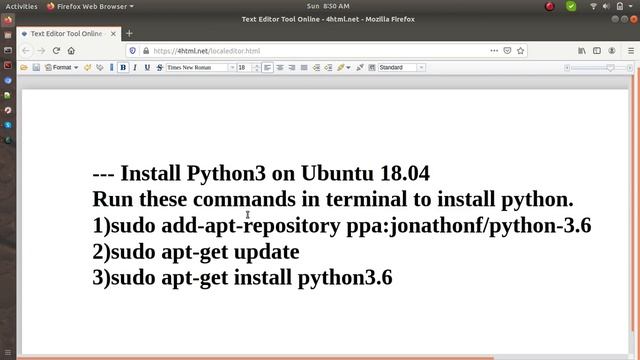
Task: Click the zoom slider handle in editor toolbar
Action: tap(610, 68)
